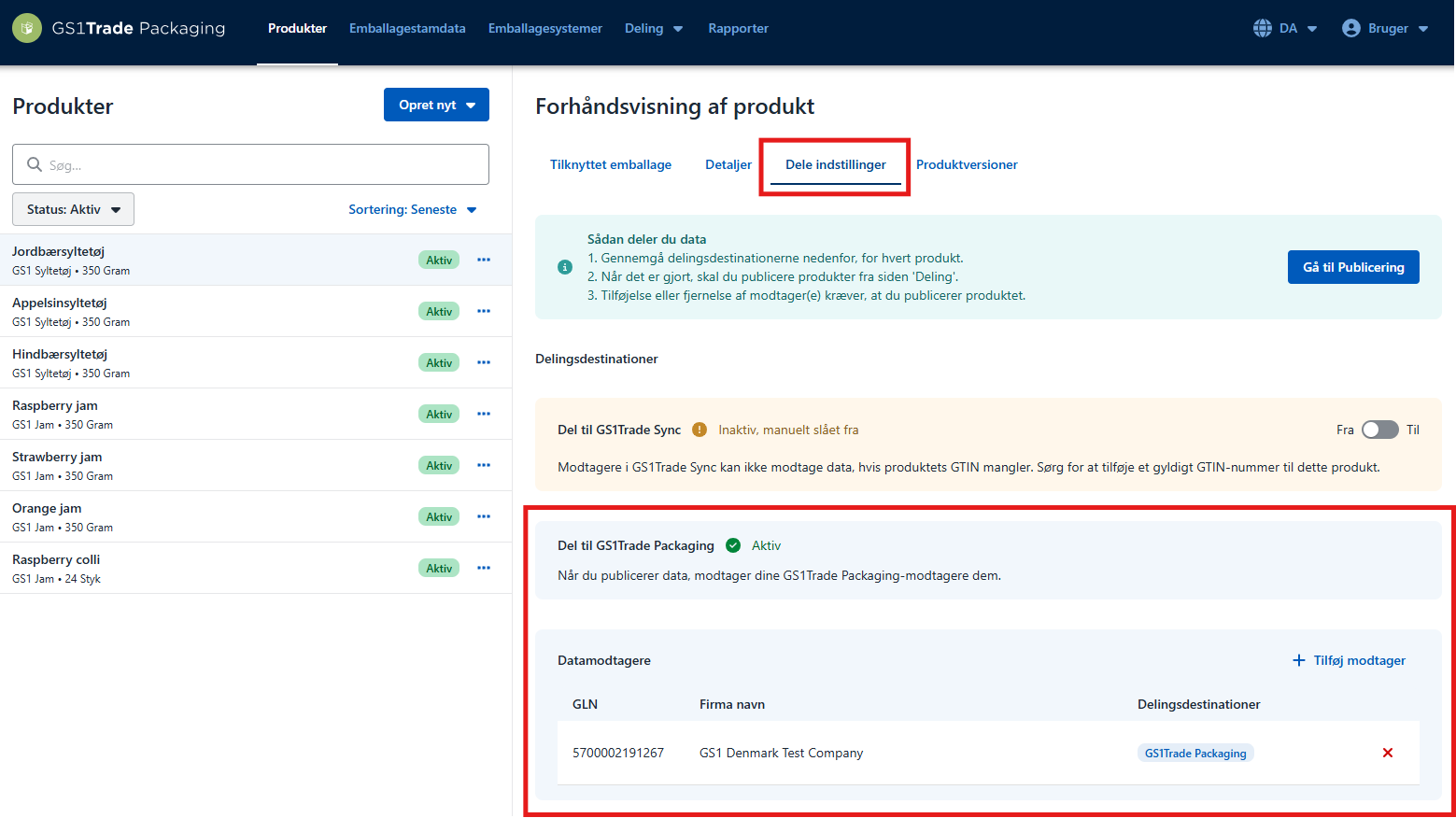Click the plus icon for Tilføj modtager
Screen dimensions: 1456x818
[x=1298, y=660]
